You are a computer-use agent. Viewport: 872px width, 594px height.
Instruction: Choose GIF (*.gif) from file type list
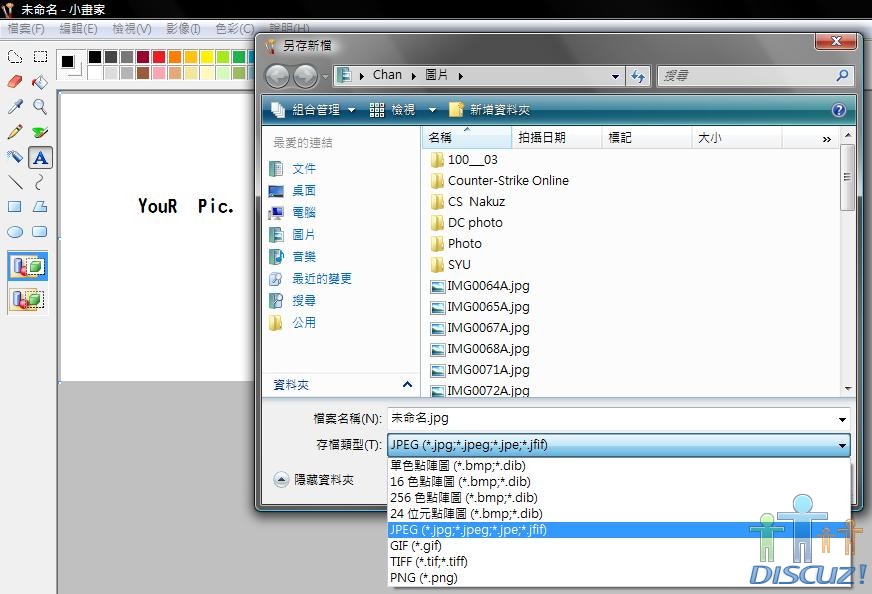[415, 545]
